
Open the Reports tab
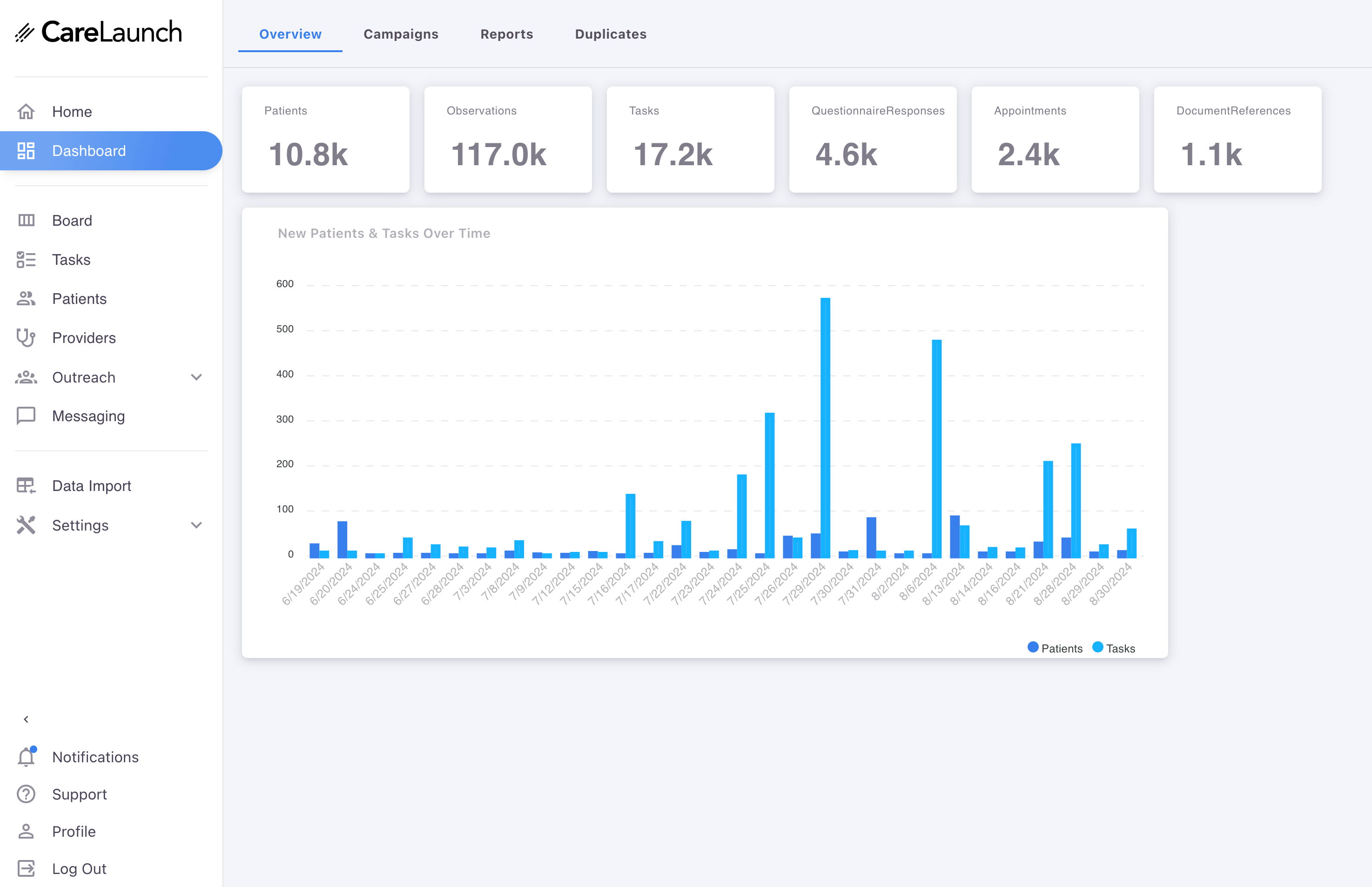(x=507, y=34)
